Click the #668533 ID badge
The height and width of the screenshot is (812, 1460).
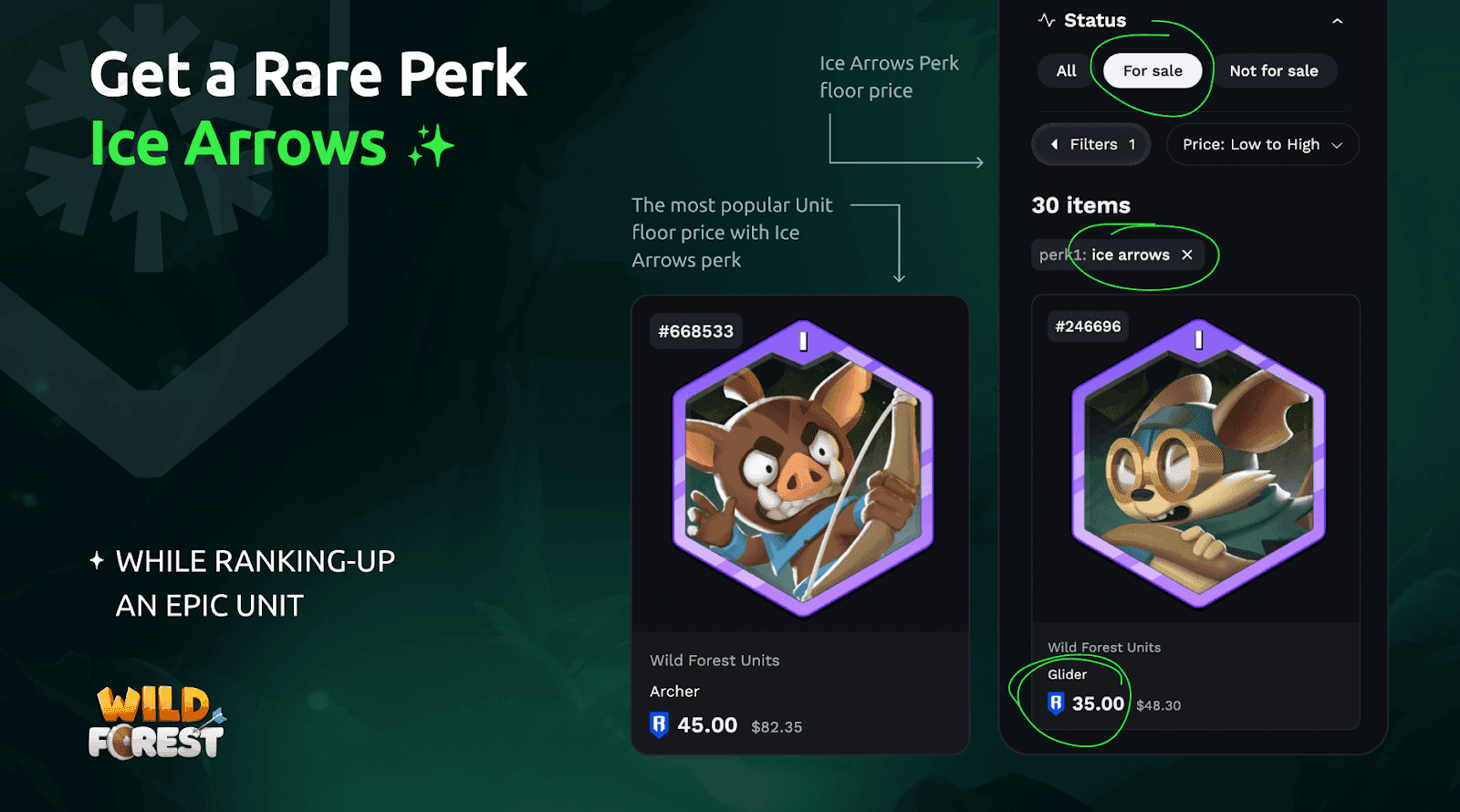[696, 331]
